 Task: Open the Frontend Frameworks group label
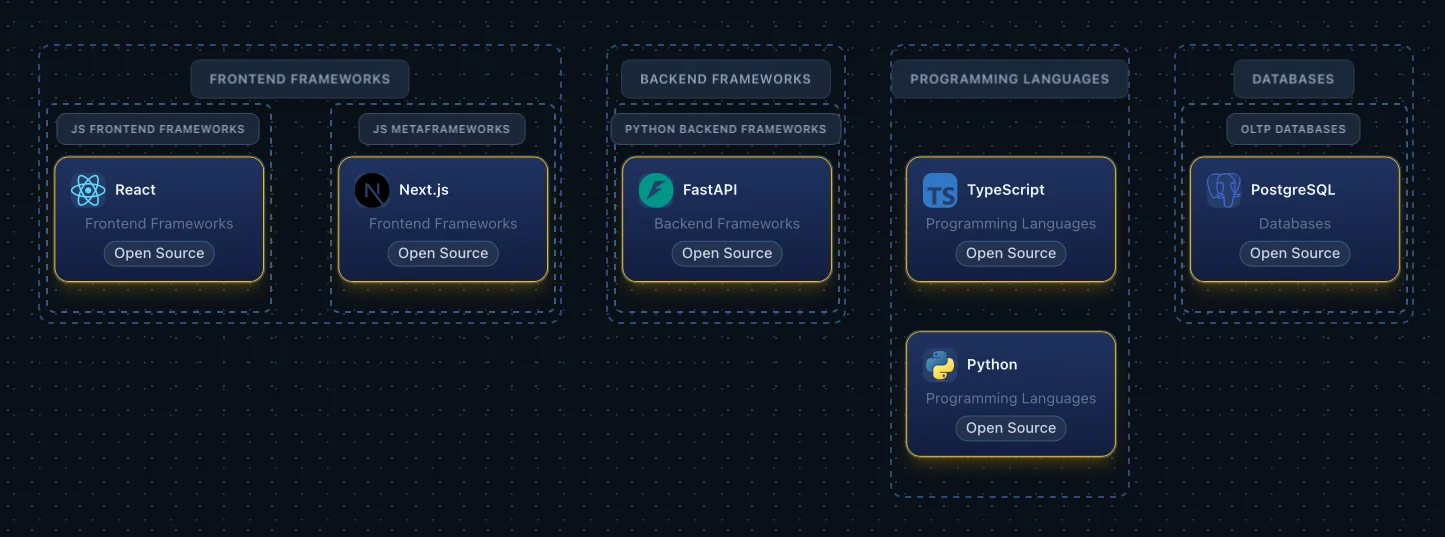[x=300, y=79]
